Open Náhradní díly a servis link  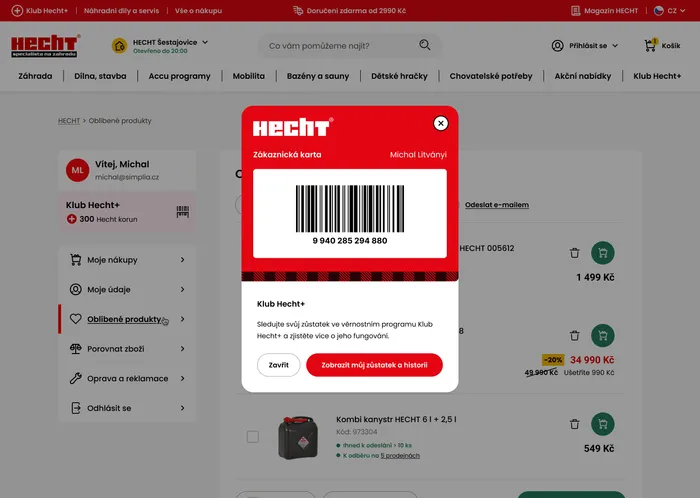tap(121, 11)
